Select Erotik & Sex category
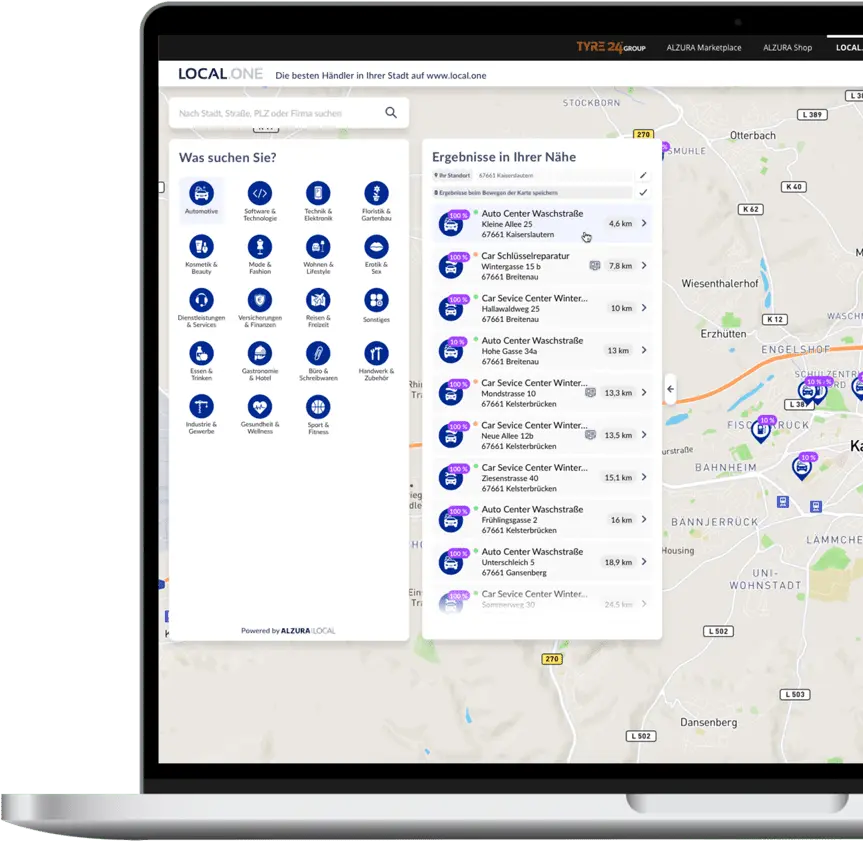This screenshot has width=863, height=842. [x=376, y=247]
